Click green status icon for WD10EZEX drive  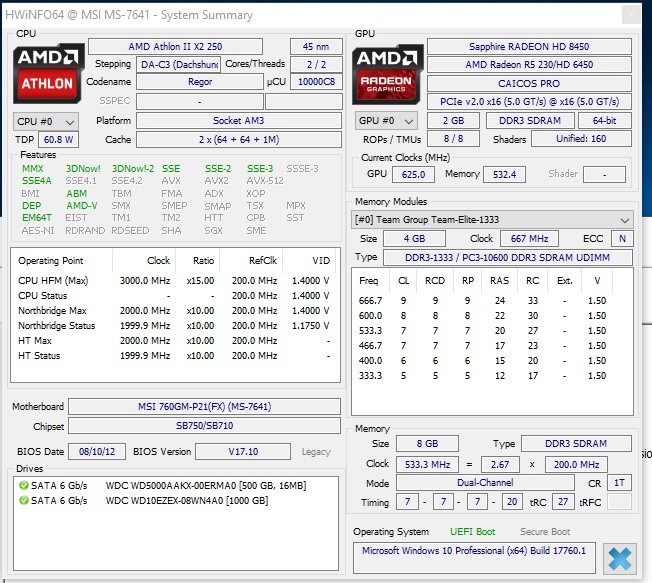(24, 500)
